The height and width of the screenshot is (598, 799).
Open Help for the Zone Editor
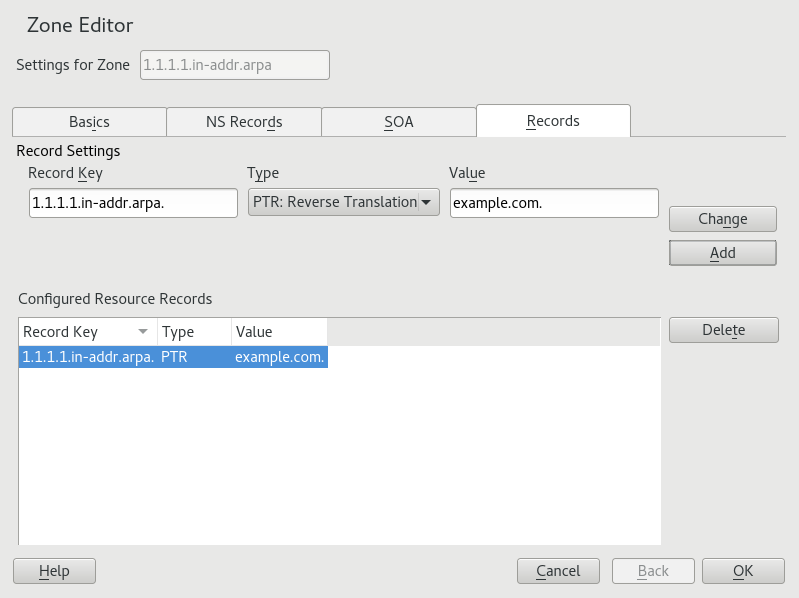point(54,571)
